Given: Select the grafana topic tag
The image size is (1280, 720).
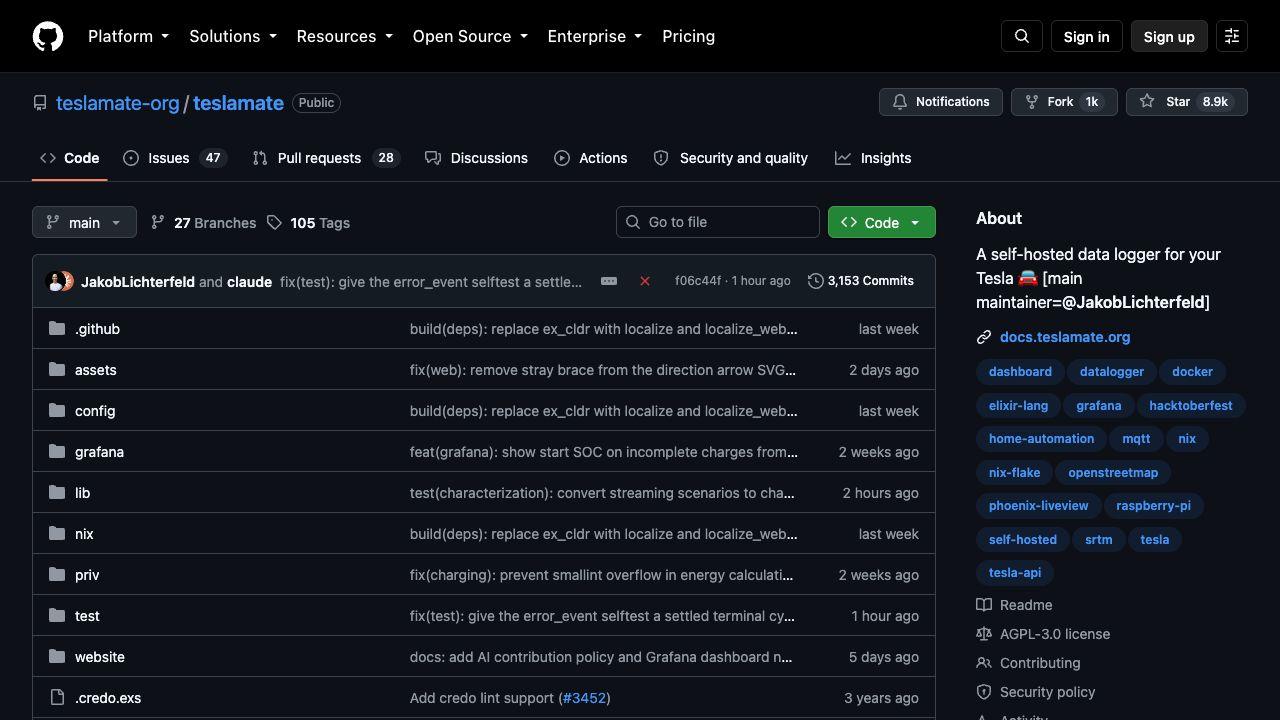Looking at the screenshot, I should pos(1099,405).
